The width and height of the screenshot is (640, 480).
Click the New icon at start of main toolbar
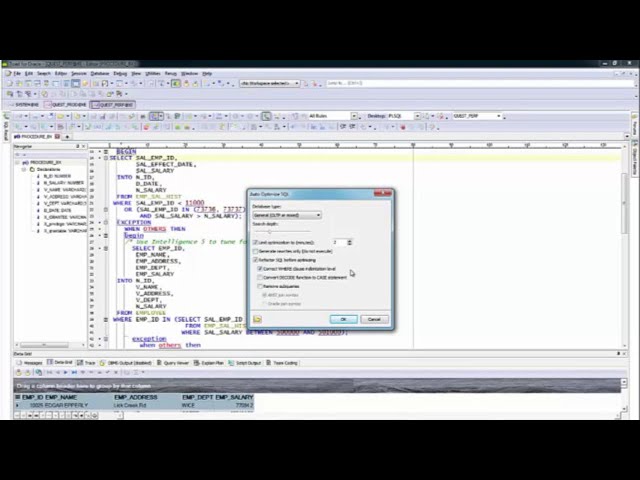[9, 83]
